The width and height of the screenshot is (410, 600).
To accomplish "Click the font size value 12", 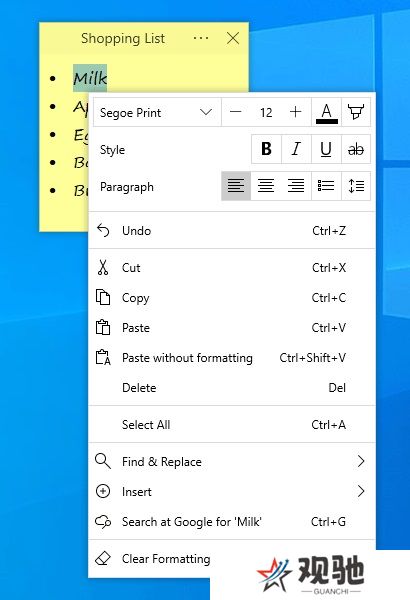I will coord(266,112).
